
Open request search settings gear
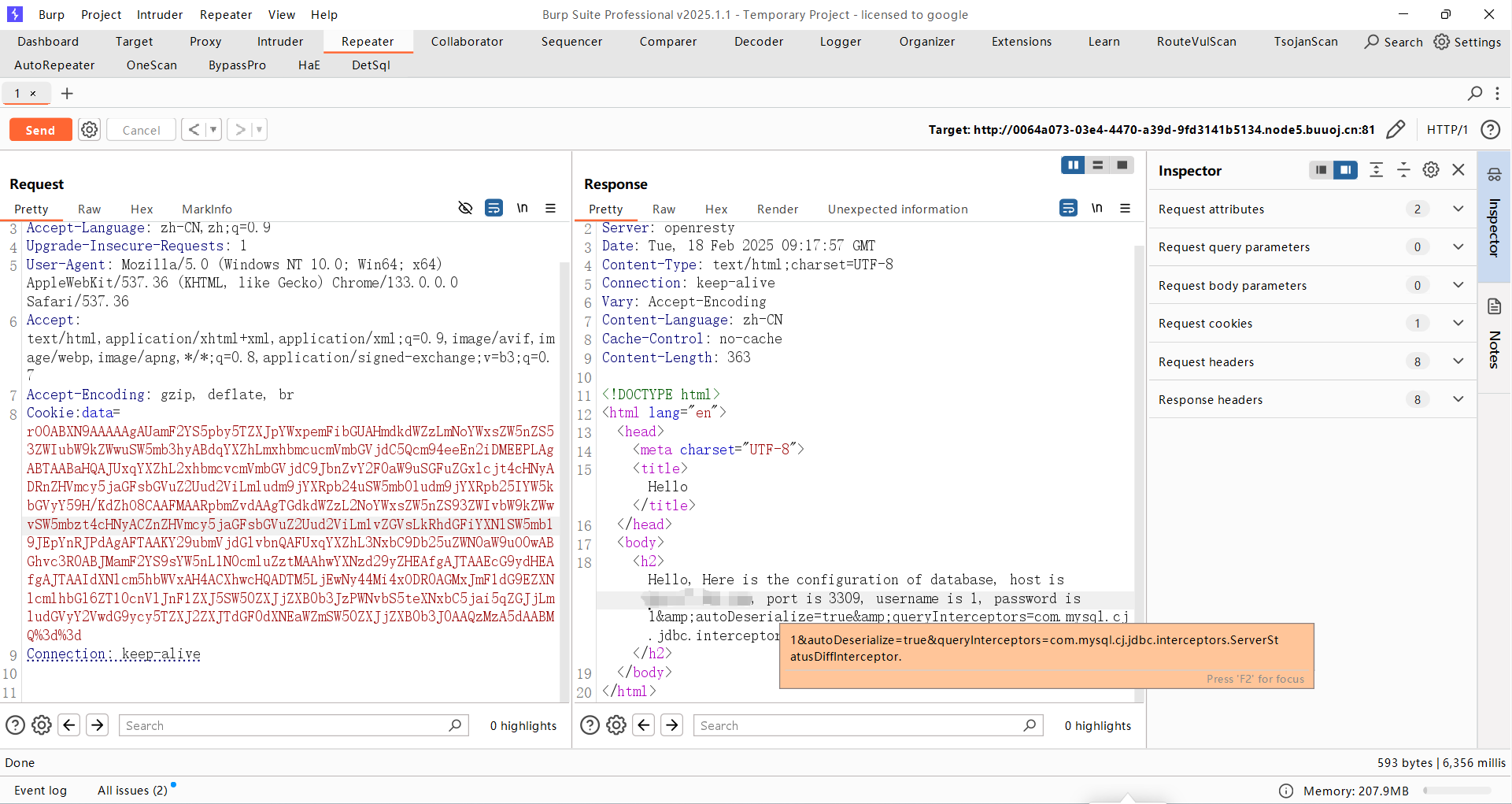[42, 725]
